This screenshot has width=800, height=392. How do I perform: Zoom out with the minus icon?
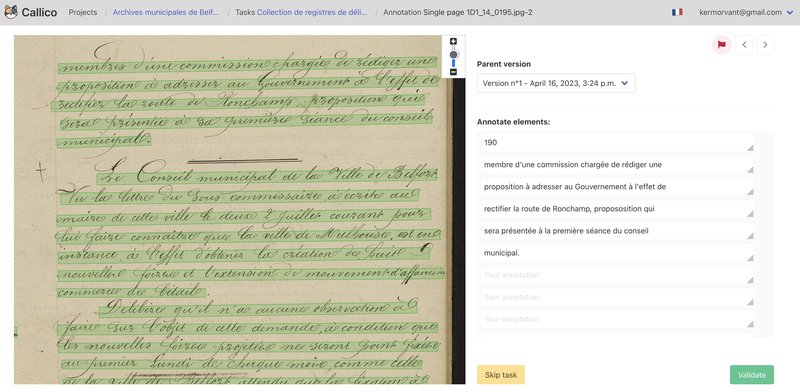point(453,72)
